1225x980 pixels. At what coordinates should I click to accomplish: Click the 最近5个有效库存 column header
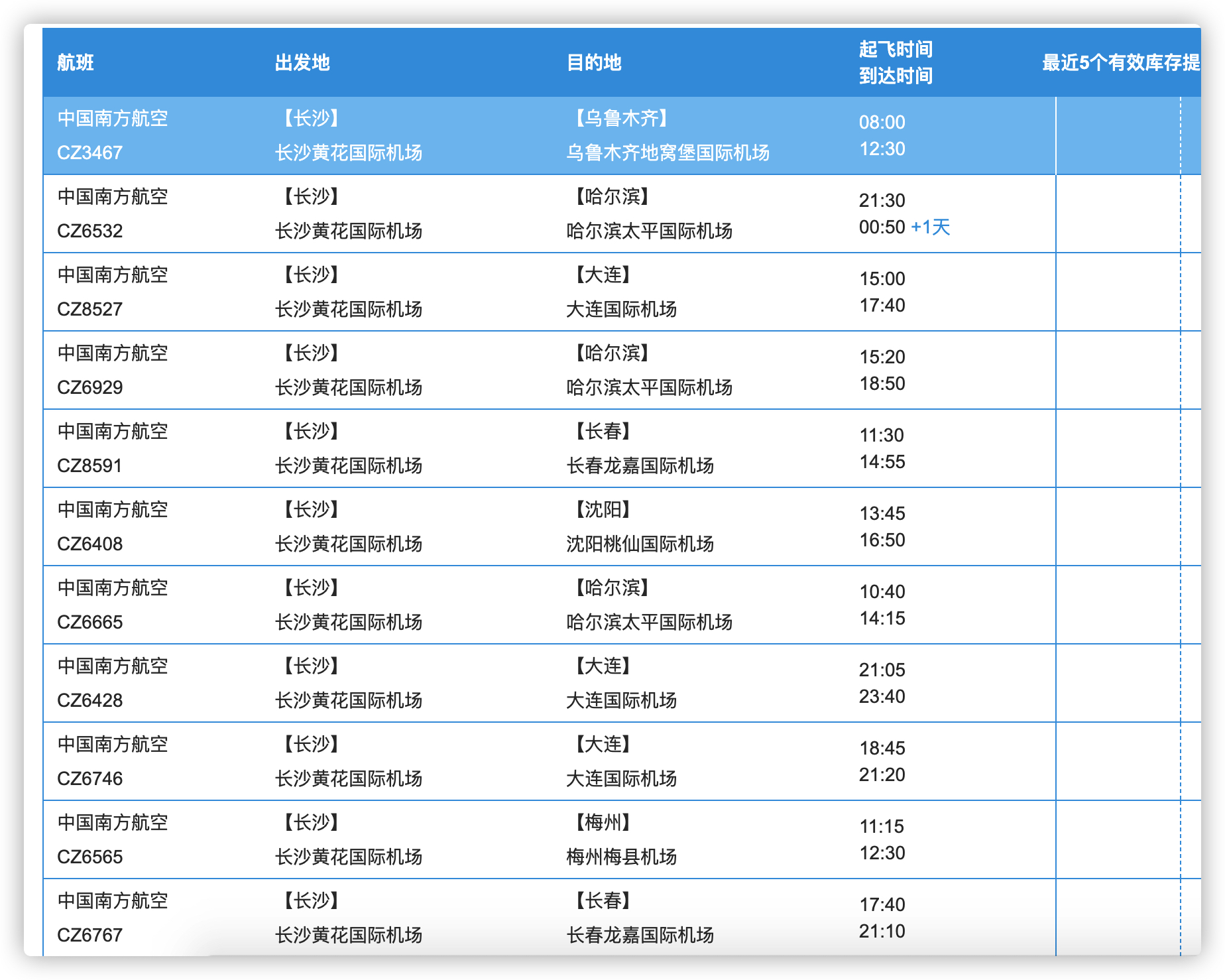click(1121, 62)
